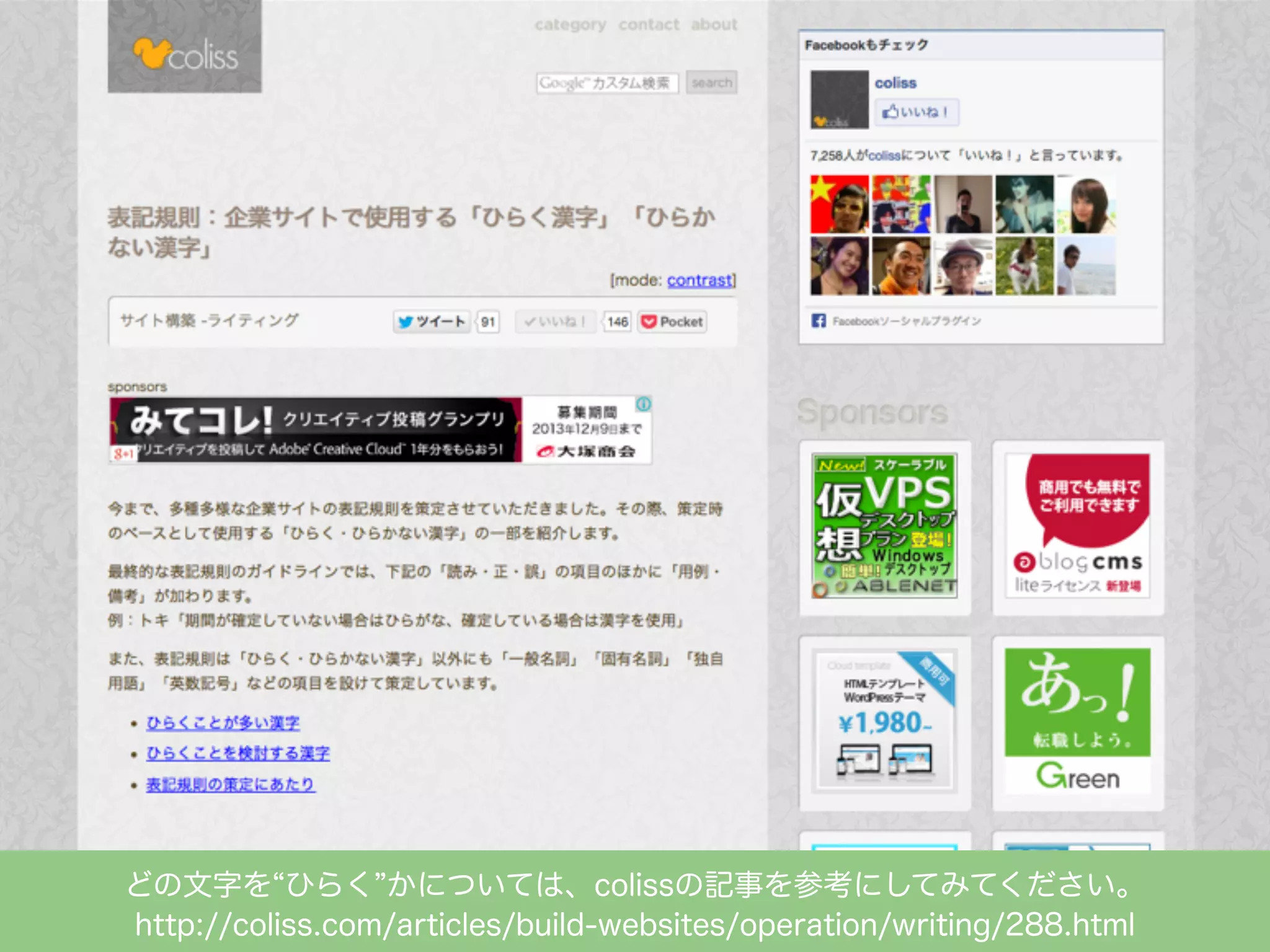This screenshot has height=952, width=1270.
Task: Open the Green 転職しよう sponsor ad
Action: pos(1078,722)
